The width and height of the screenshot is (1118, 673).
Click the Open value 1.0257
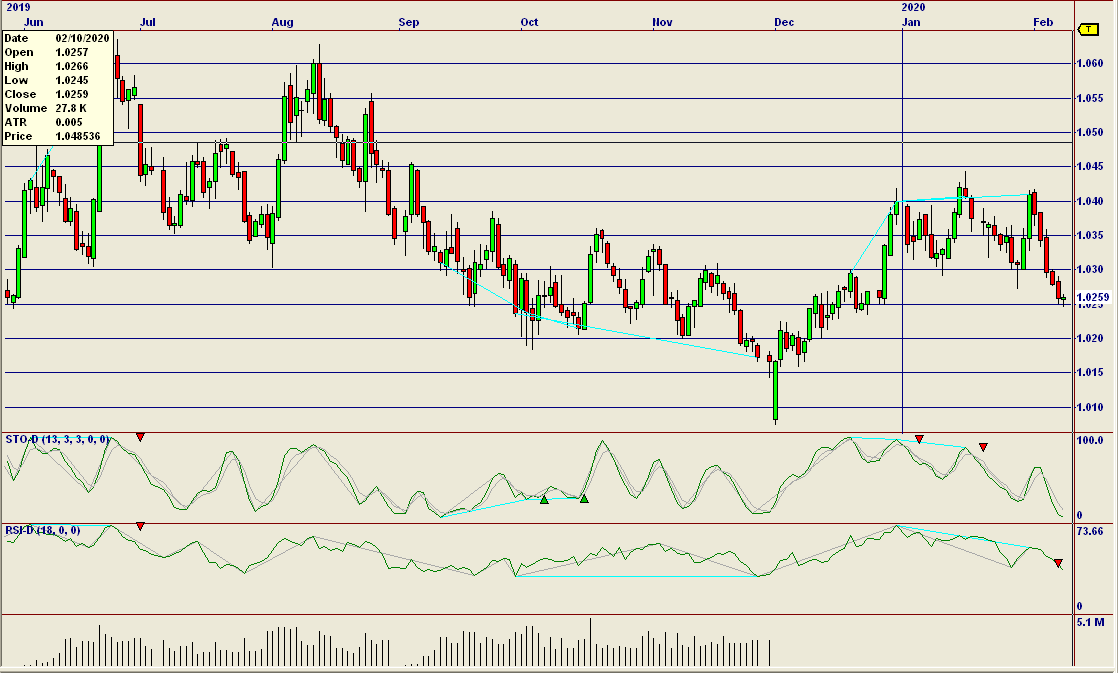[72, 52]
